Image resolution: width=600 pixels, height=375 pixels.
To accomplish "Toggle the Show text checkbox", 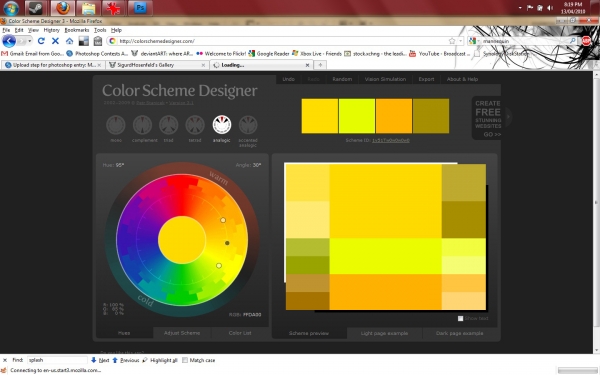I will [460, 318].
